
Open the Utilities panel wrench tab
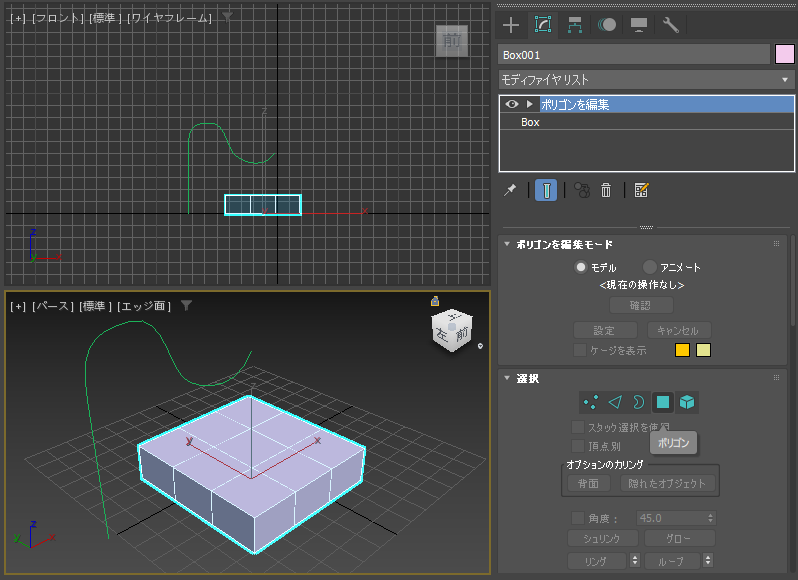pos(671,25)
